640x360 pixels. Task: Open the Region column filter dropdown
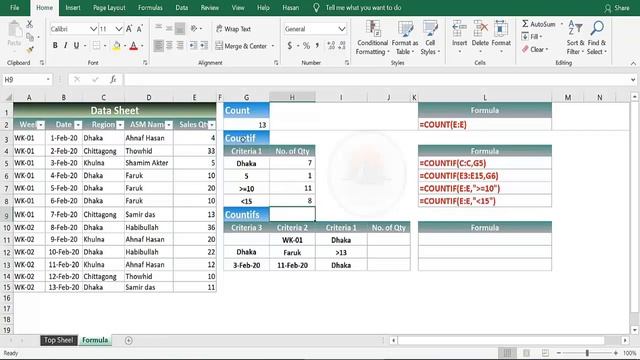(120, 125)
